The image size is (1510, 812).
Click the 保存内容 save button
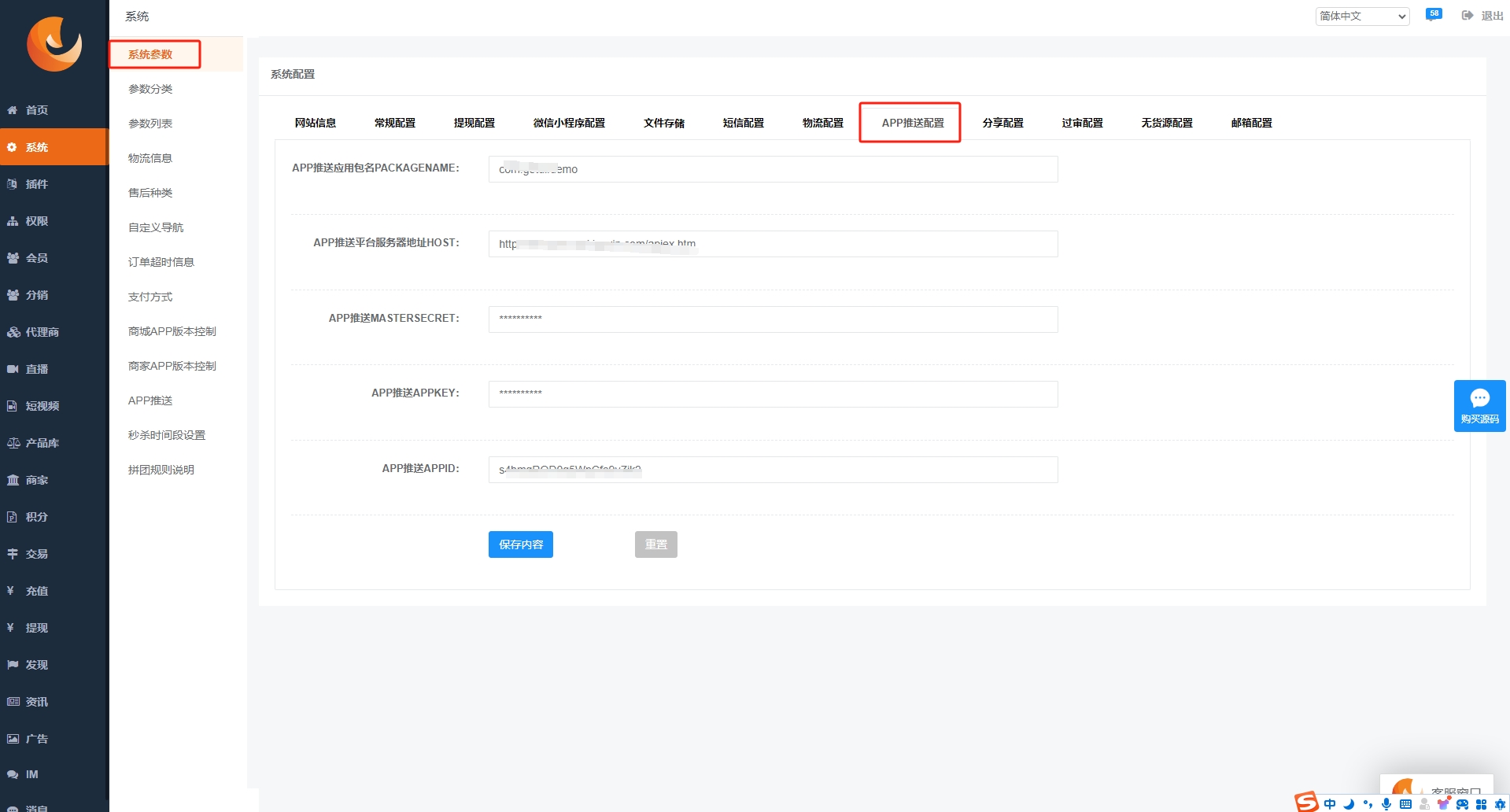point(521,544)
